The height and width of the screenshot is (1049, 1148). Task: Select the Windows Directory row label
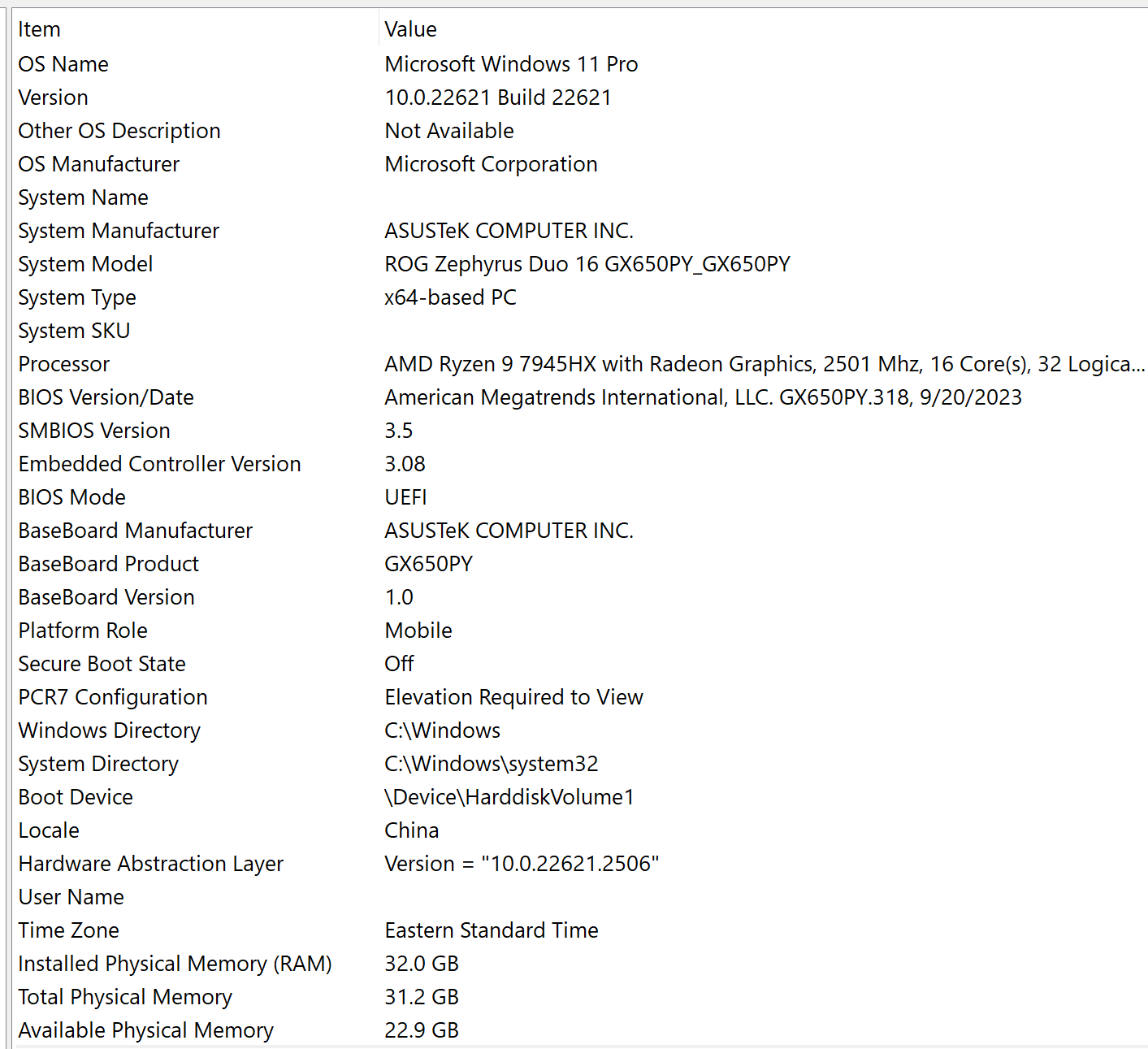[109, 730]
